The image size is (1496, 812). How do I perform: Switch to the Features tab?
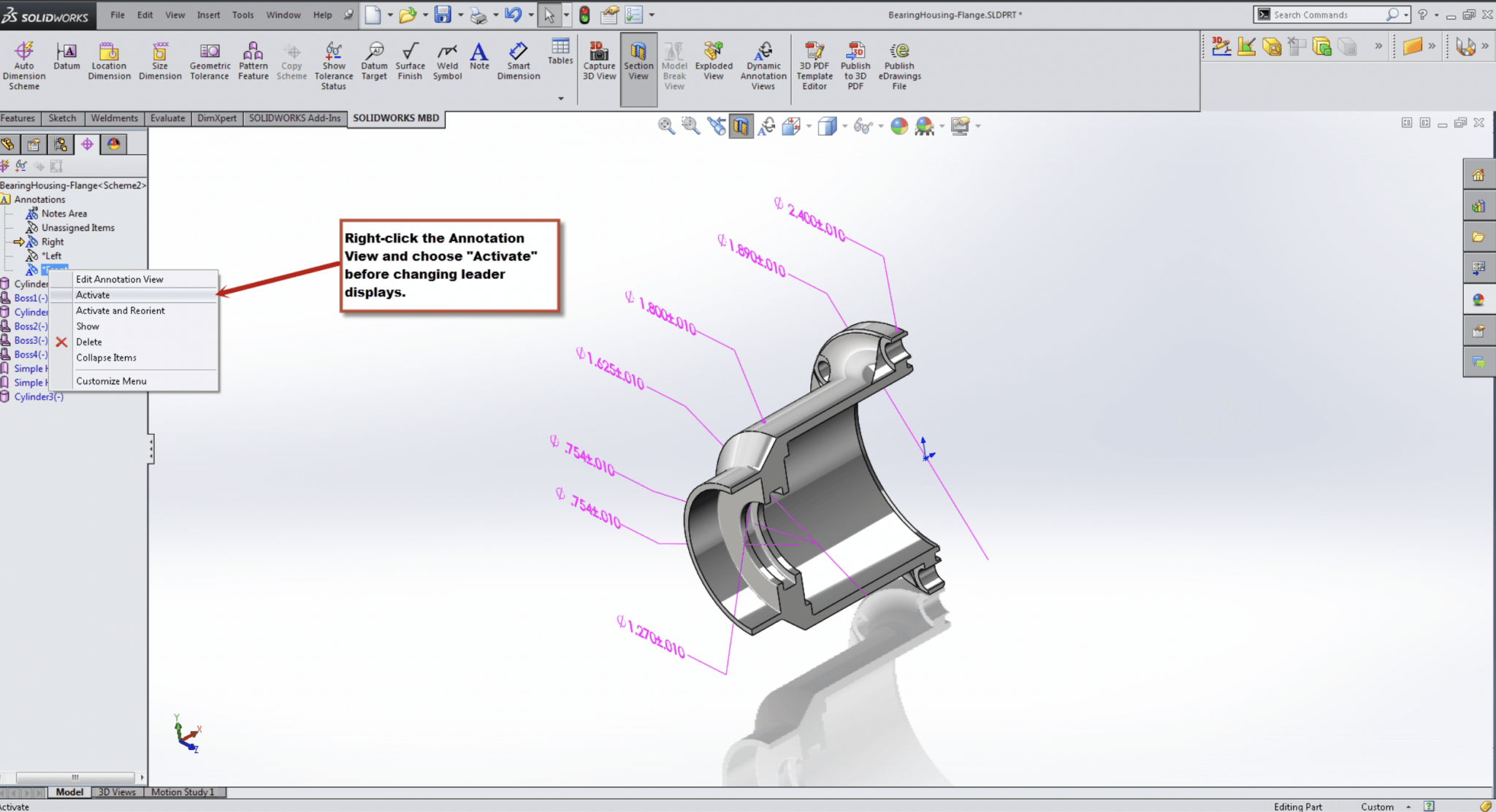[18, 118]
